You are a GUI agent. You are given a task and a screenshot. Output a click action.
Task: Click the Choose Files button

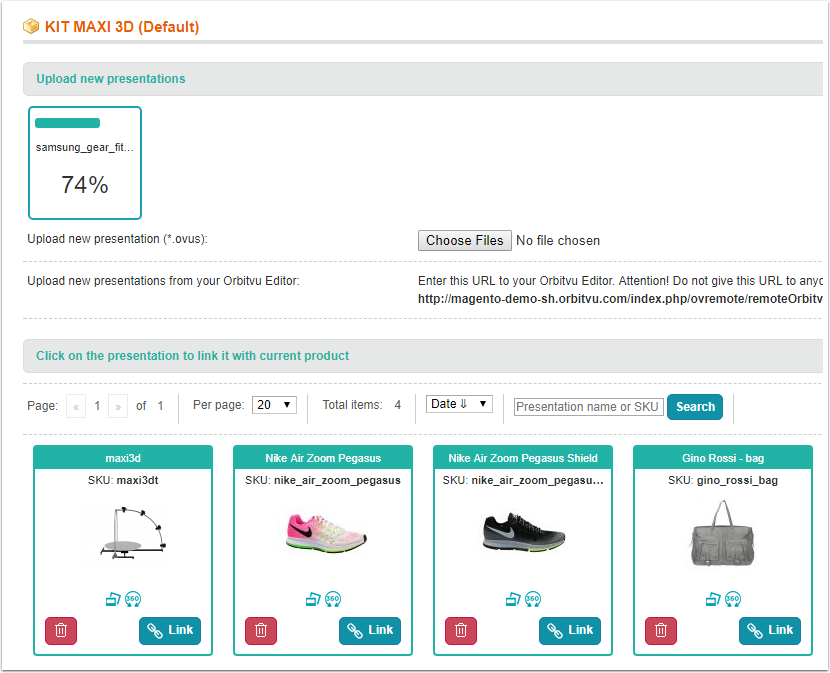click(x=465, y=240)
